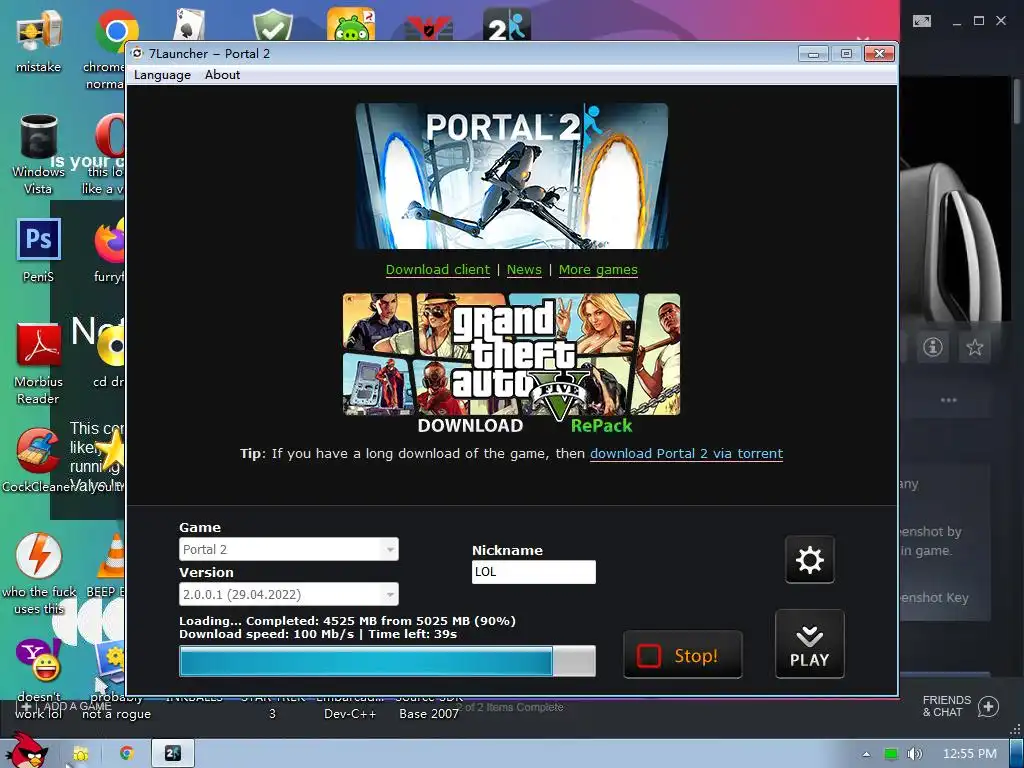Open the Language menu in 7Launcher
The image size is (1024, 768).
click(162, 74)
